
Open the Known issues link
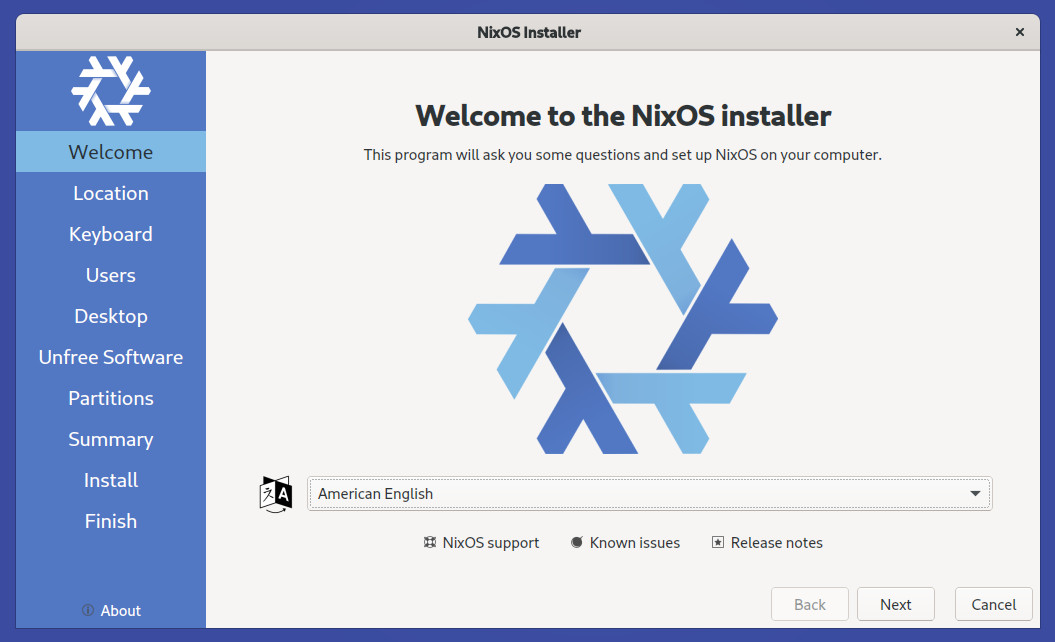[625, 542]
